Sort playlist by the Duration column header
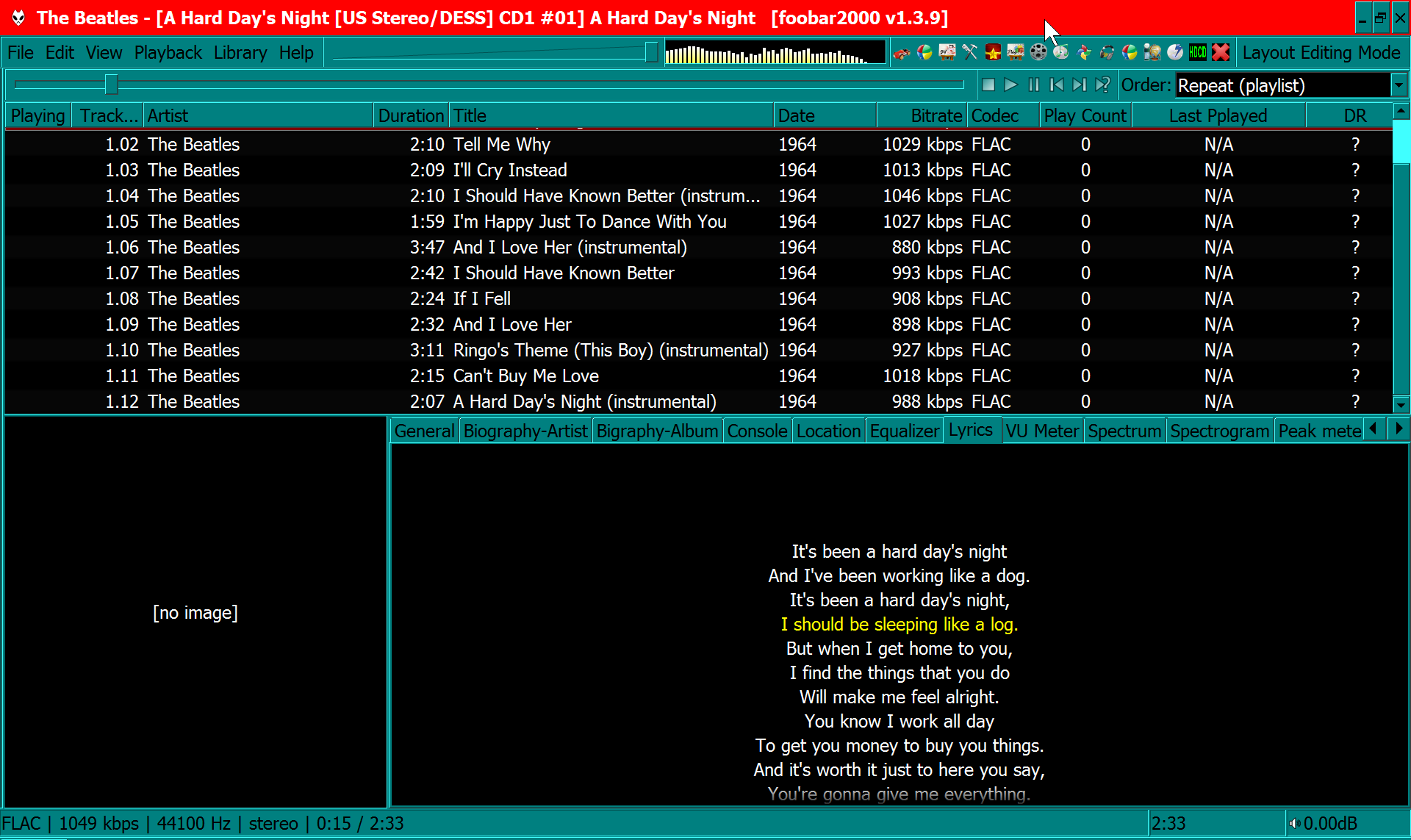This screenshot has width=1411, height=840. click(411, 115)
